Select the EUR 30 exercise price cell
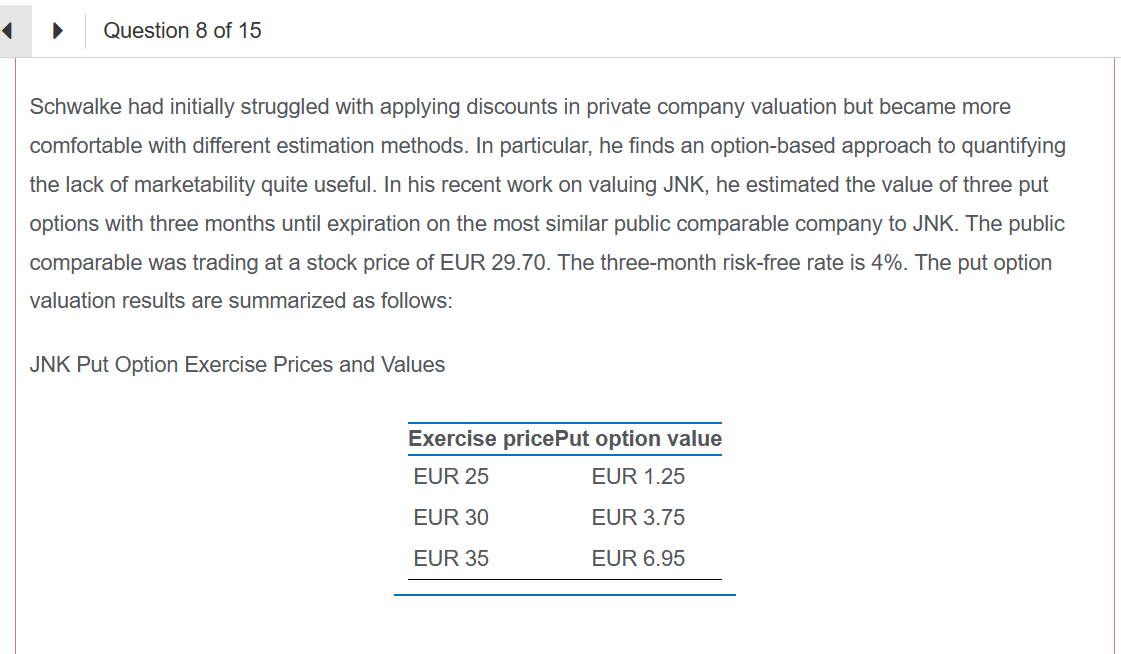Image resolution: width=1121 pixels, height=654 pixels. coord(451,518)
